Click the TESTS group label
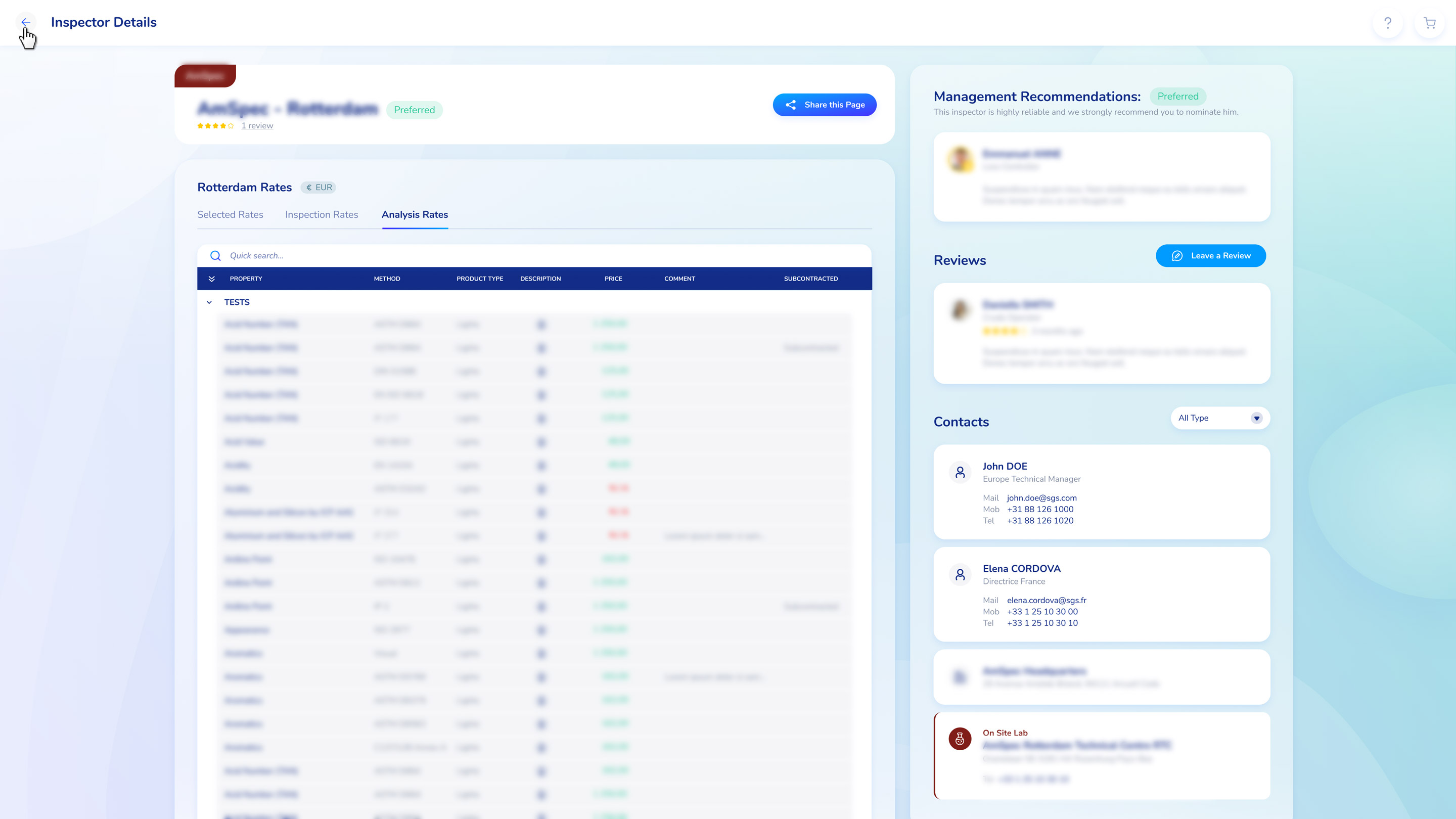 point(237,302)
